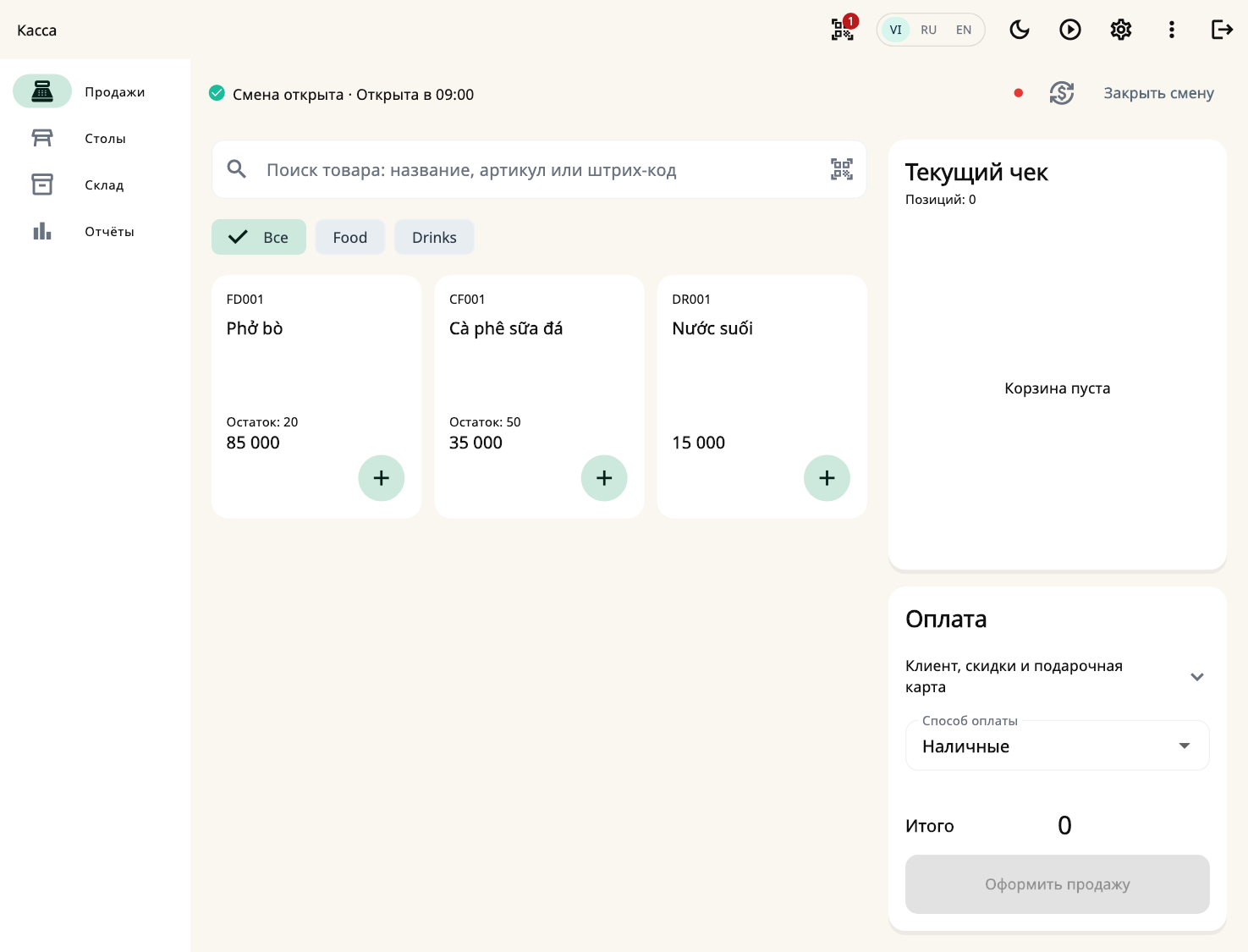
Task: Click the red status indicator dot
Action: tap(1019, 93)
